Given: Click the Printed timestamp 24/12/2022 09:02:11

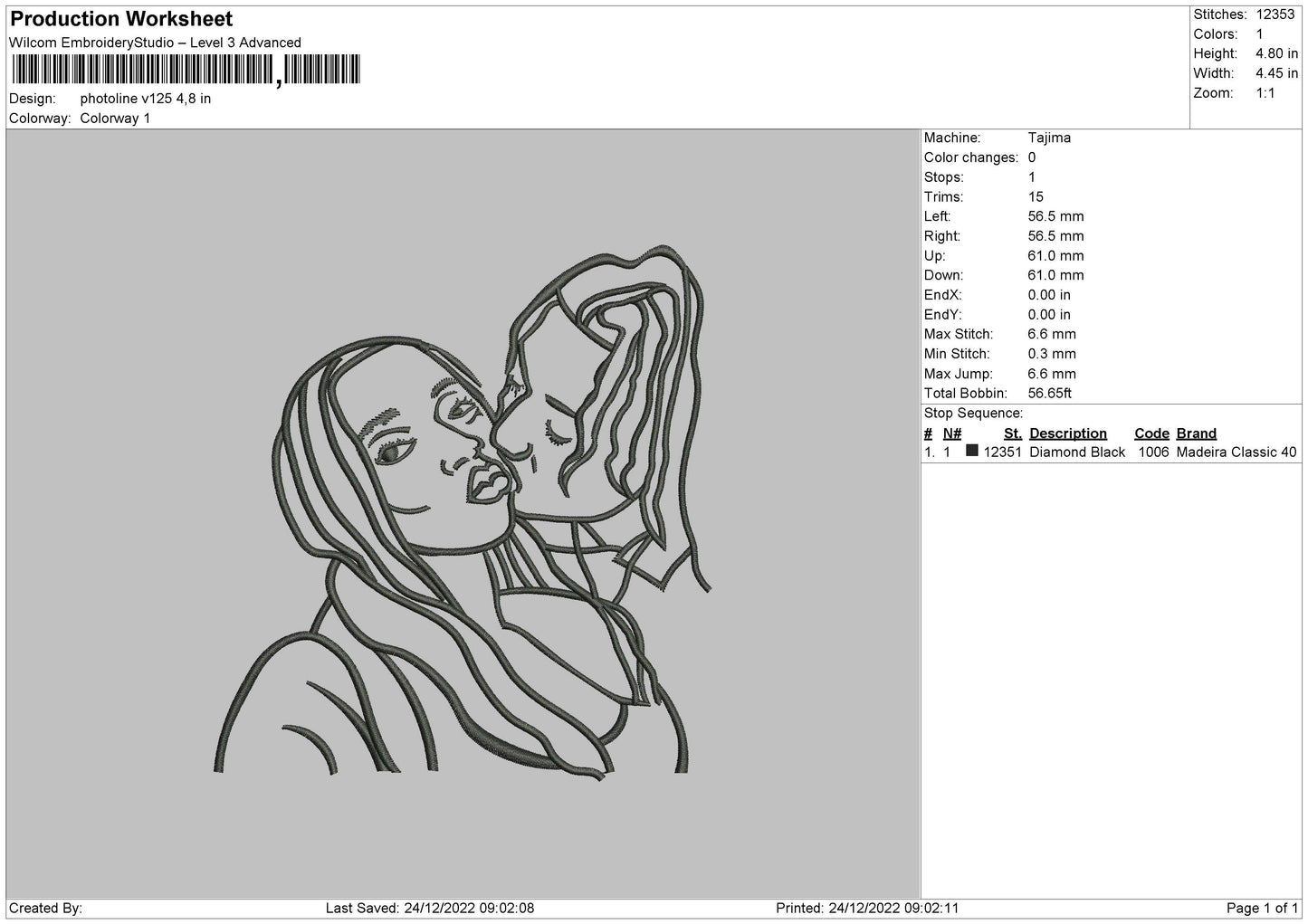Looking at the screenshot, I should pos(893,908).
